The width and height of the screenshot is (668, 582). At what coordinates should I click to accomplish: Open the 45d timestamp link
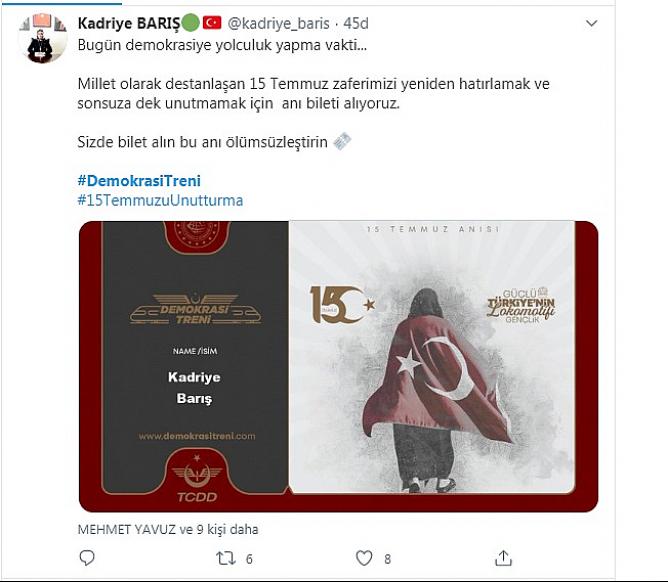(x=356, y=23)
